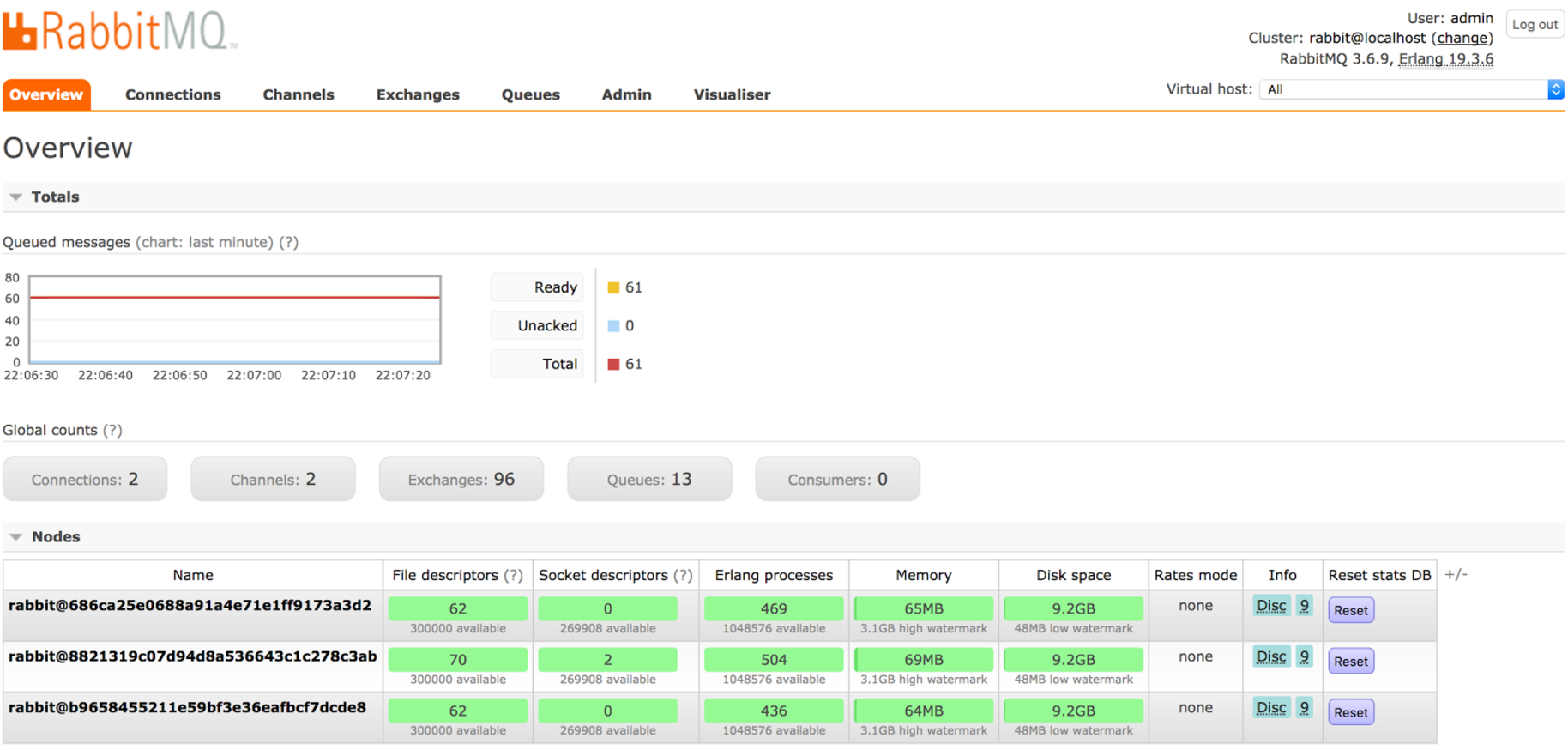Go to the Visualiser tab
The image size is (1568, 750).
coord(732,95)
